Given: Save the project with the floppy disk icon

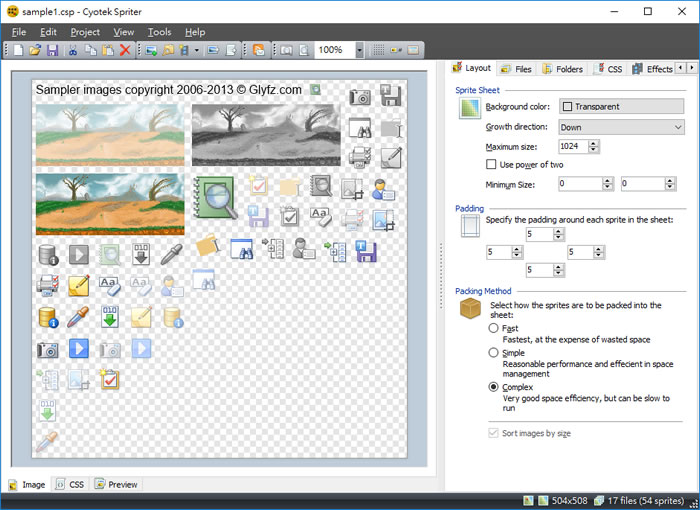Looking at the screenshot, I should [52, 50].
